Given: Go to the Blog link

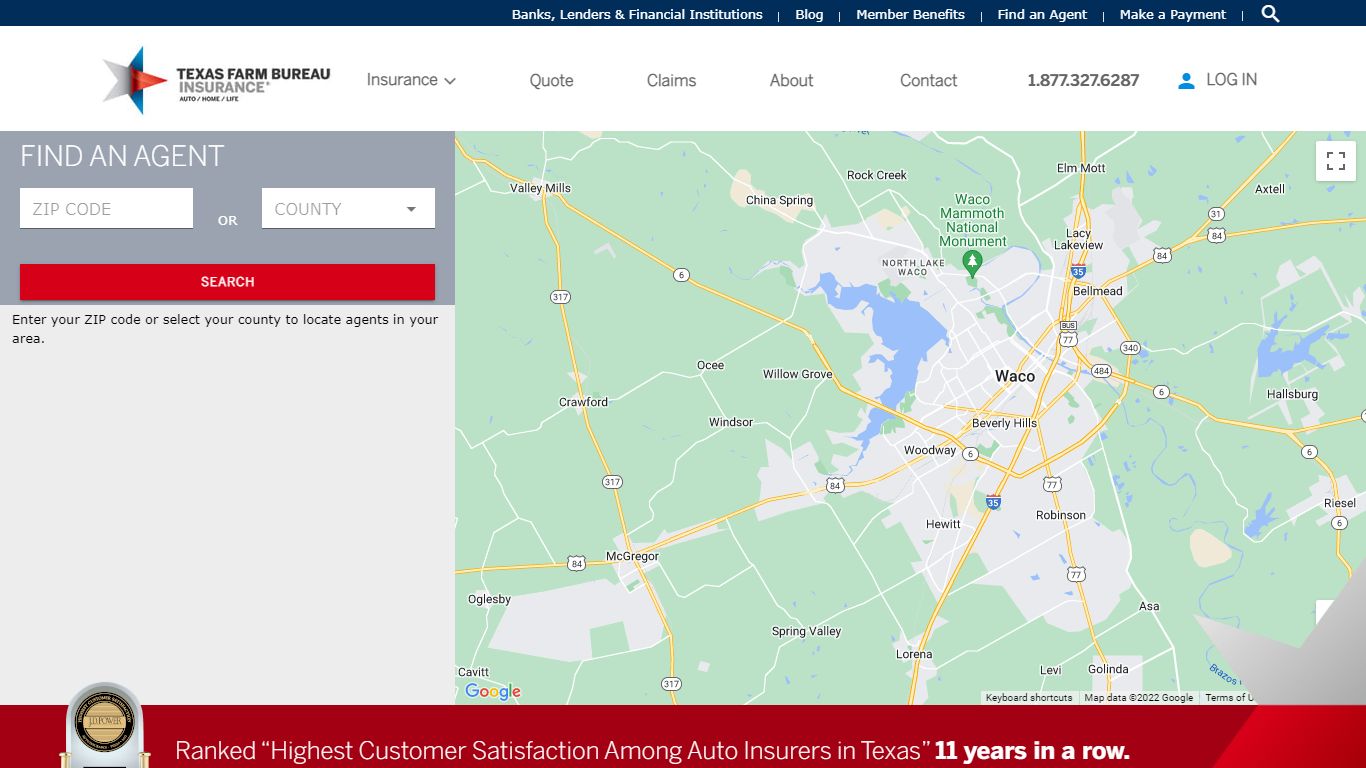Looking at the screenshot, I should [x=809, y=14].
